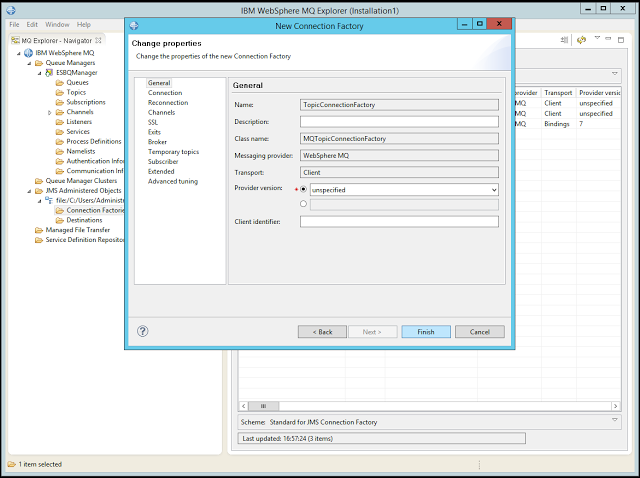The image size is (640, 478).
Task: Click the Destinations folder icon
Action: (60, 220)
